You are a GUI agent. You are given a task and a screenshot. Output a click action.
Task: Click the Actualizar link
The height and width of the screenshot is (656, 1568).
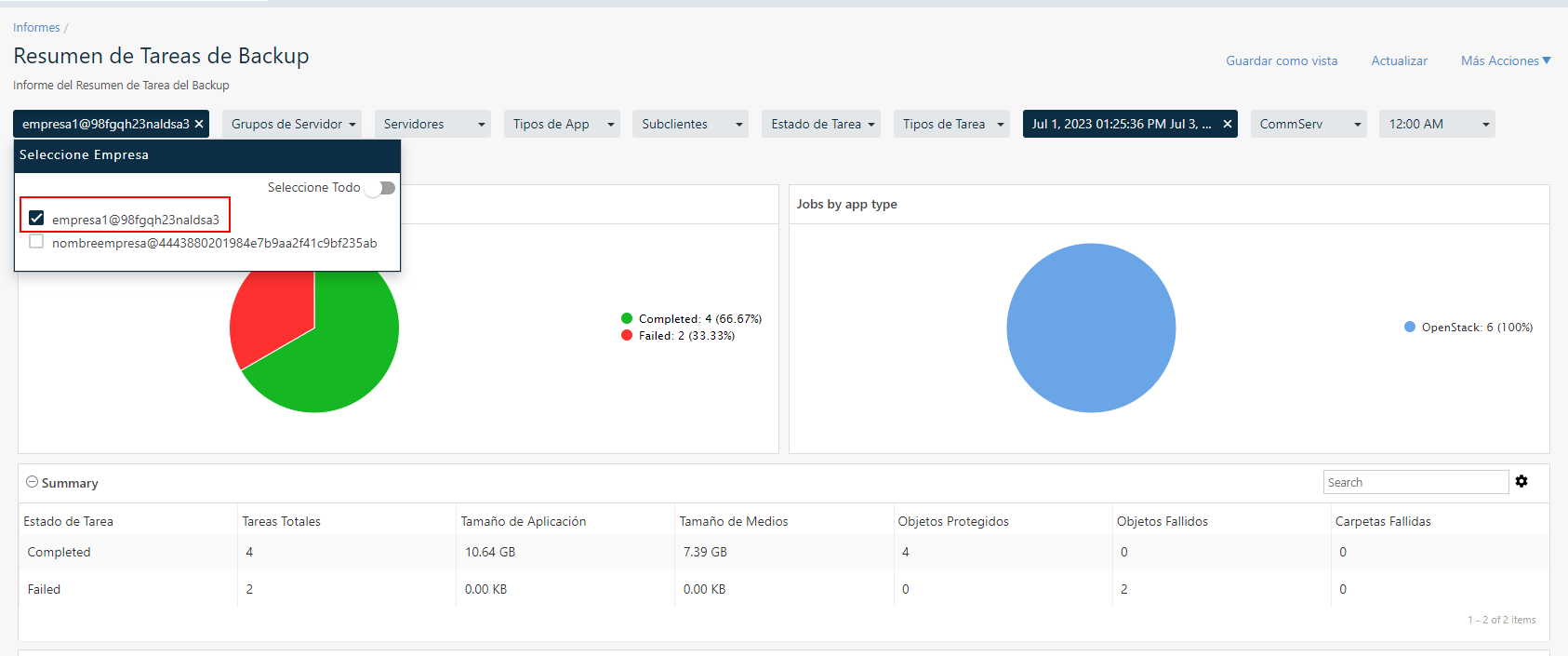click(1399, 60)
